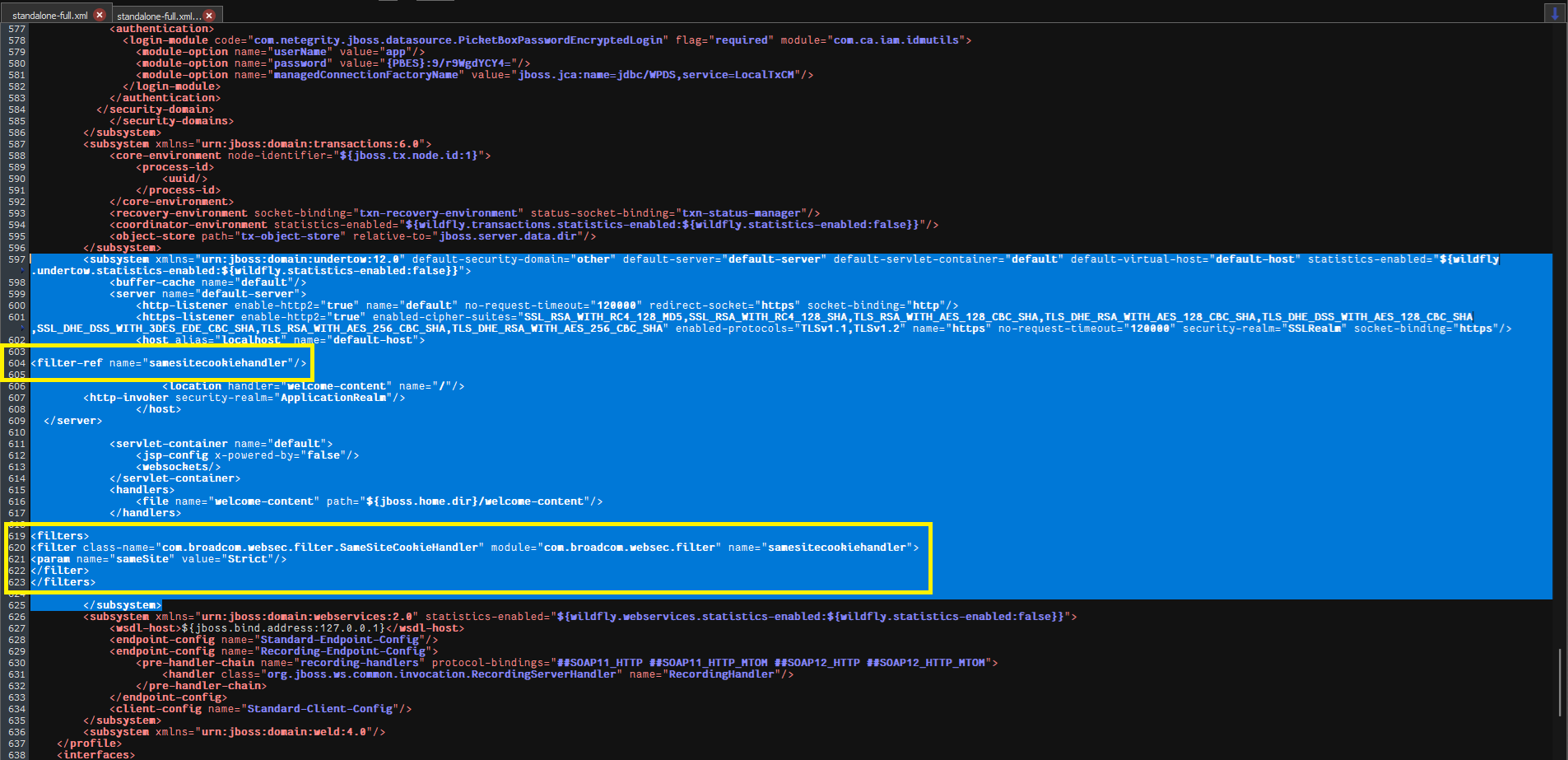Viewport: 1568px width, 760px height.
Task: Click line number 619 in the gutter
Action: 16,536
